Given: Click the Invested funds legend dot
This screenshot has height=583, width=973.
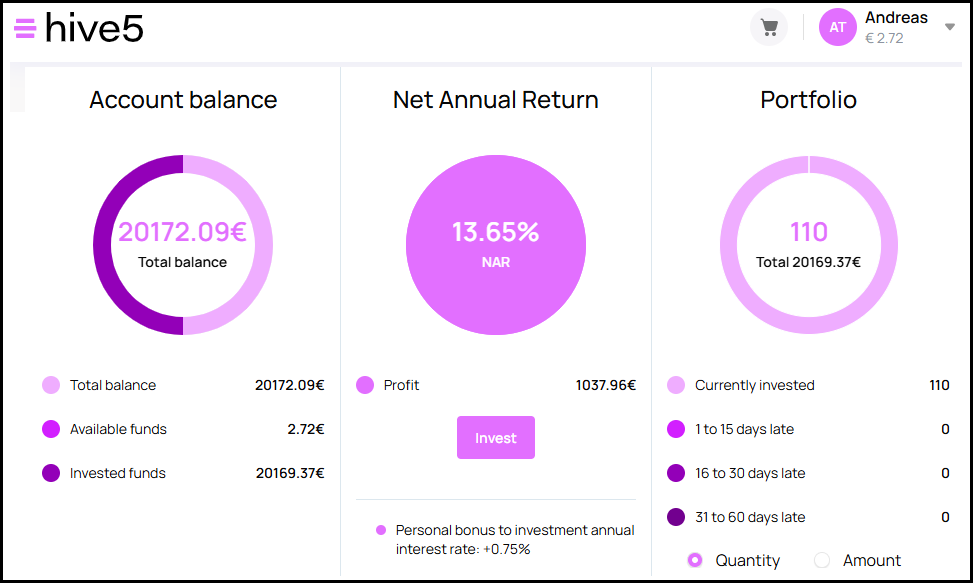Looking at the screenshot, I should (x=51, y=473).
